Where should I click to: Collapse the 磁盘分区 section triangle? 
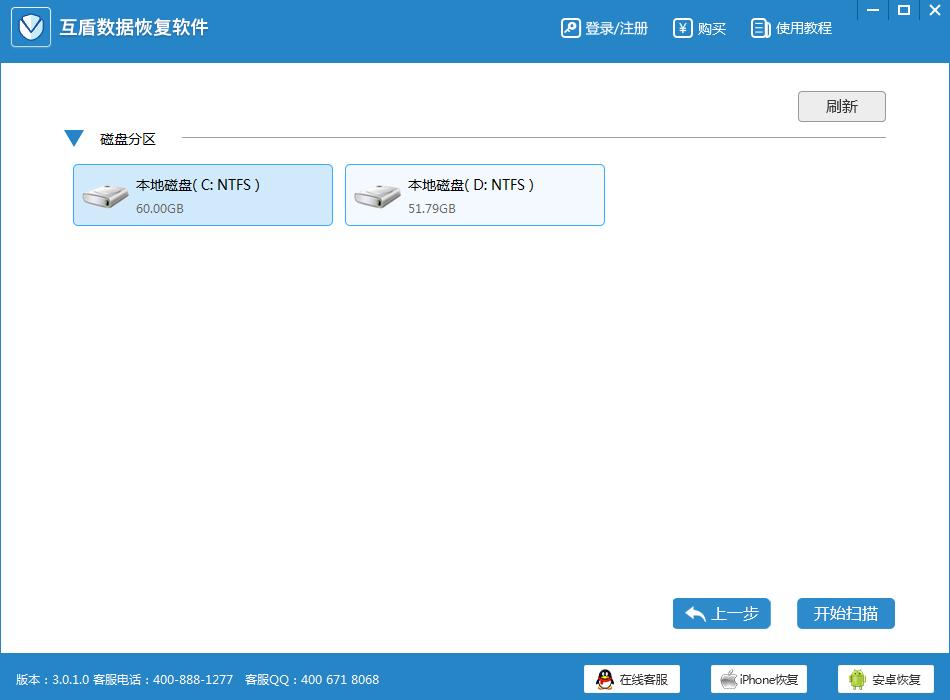click(74, 139)
